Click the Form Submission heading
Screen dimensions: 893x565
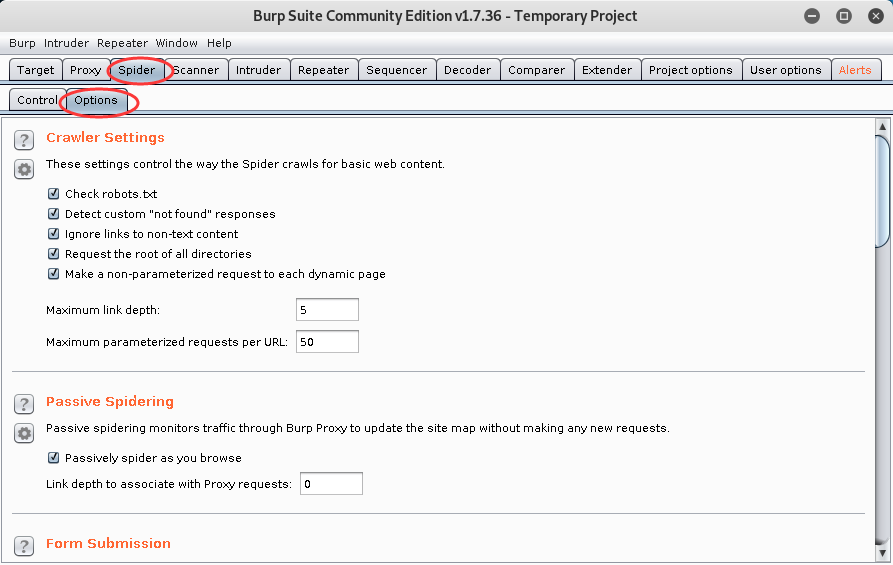coord(108,543)
